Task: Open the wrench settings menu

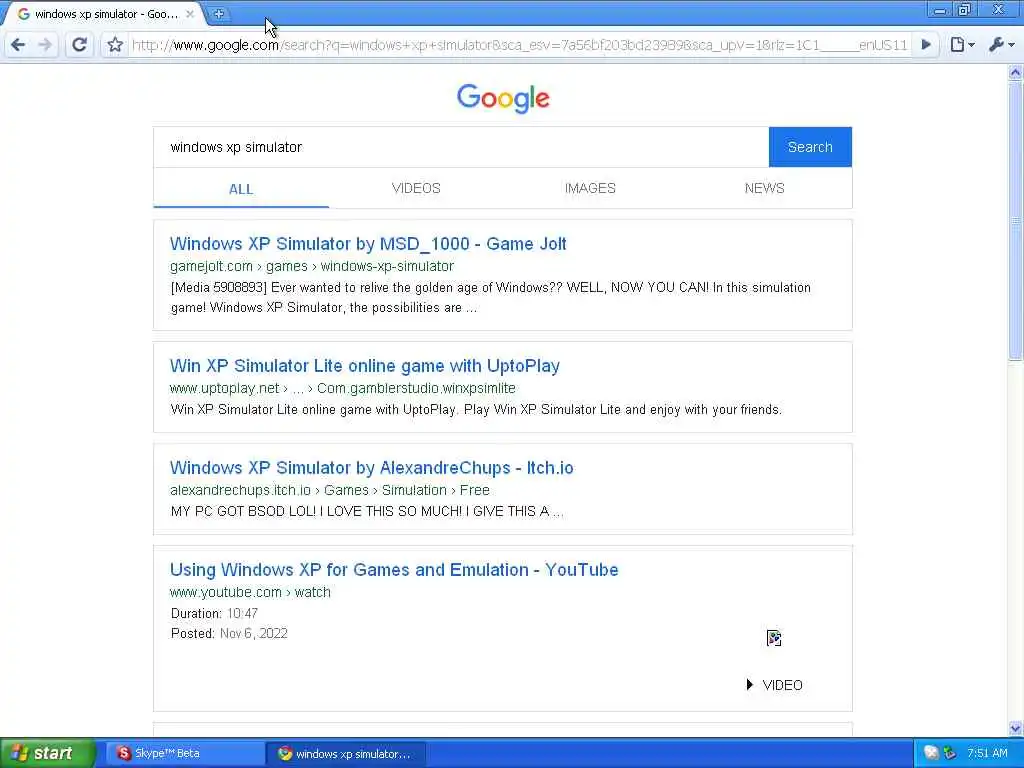Action: (1001, 45)
